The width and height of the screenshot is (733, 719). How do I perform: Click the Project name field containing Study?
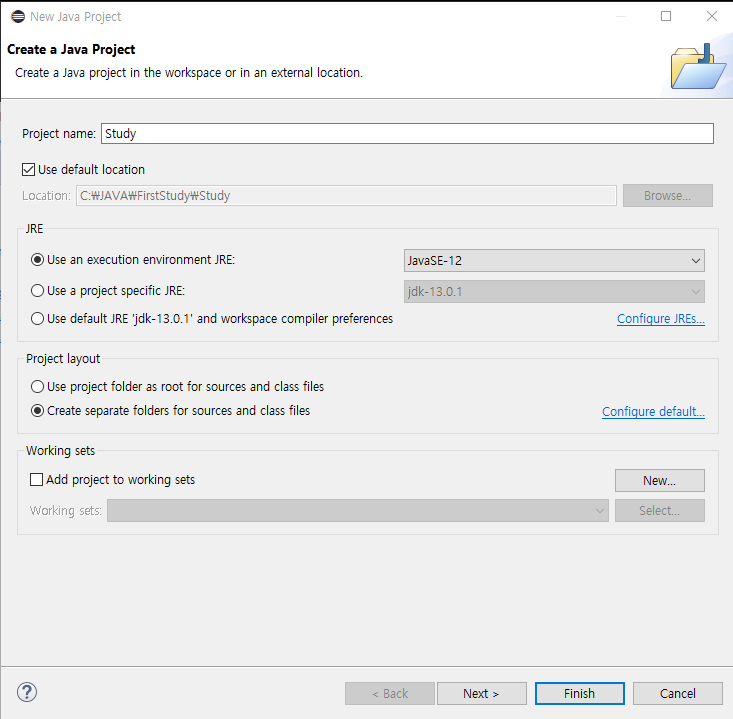[407, 134]
